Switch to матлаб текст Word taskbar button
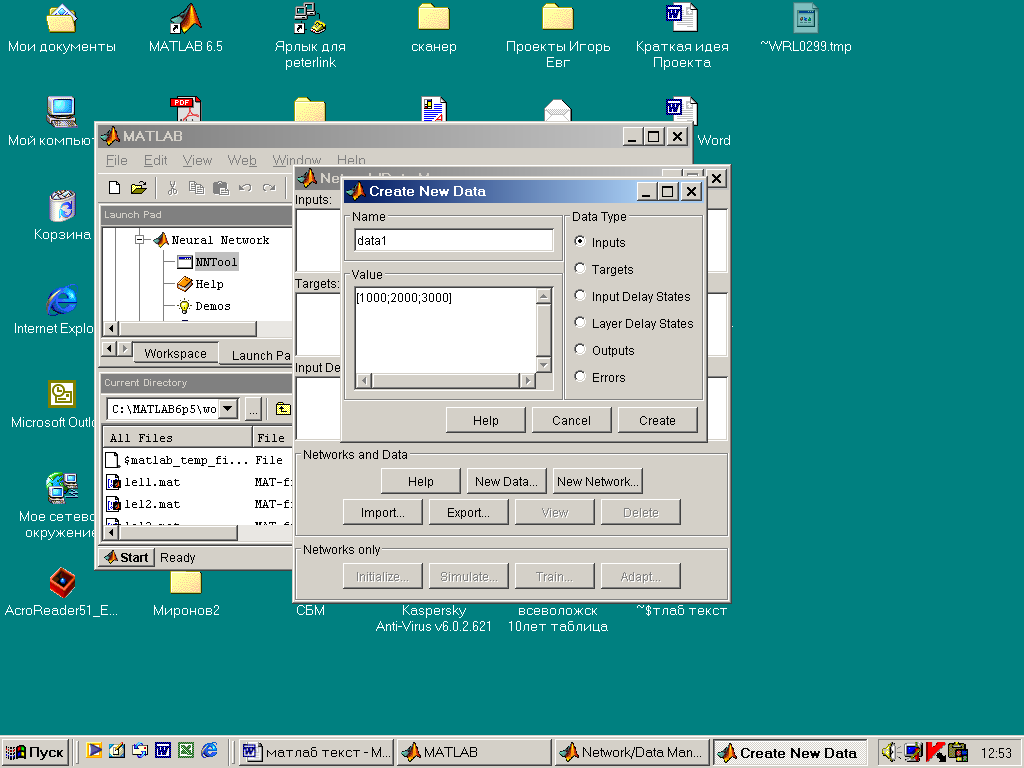 [x=316, y=752]
